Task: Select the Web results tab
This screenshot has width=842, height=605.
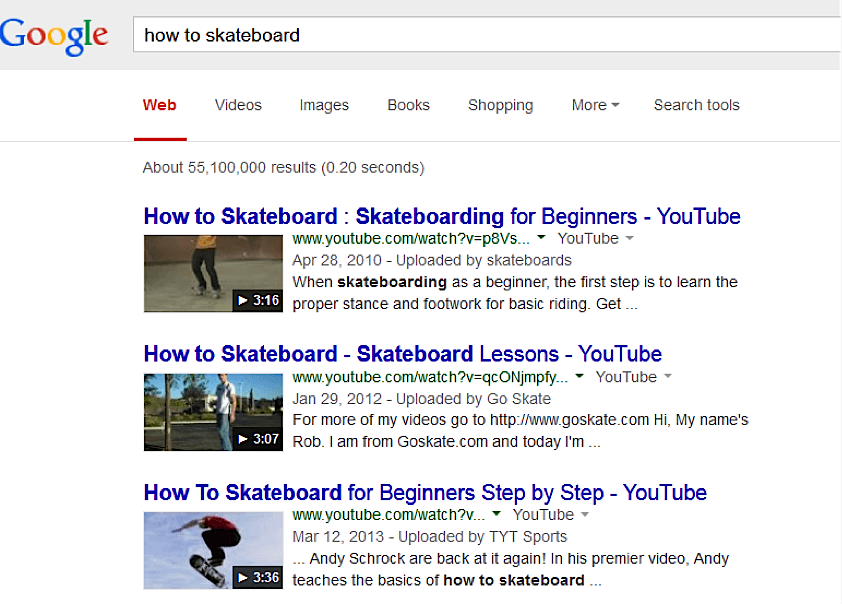Action: (160, 105)
